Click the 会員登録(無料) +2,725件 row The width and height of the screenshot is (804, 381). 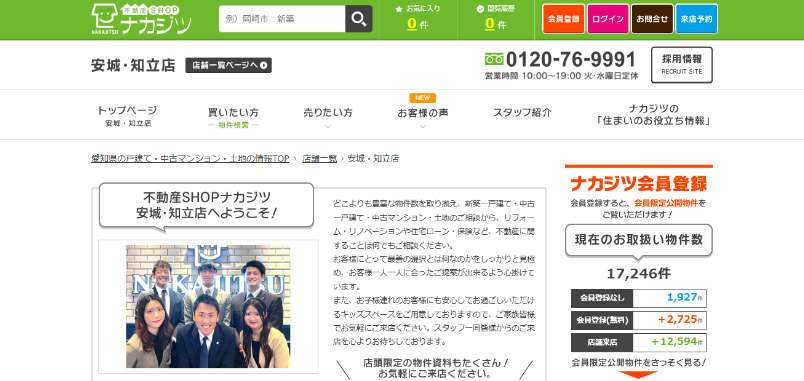tap(638, 320)
